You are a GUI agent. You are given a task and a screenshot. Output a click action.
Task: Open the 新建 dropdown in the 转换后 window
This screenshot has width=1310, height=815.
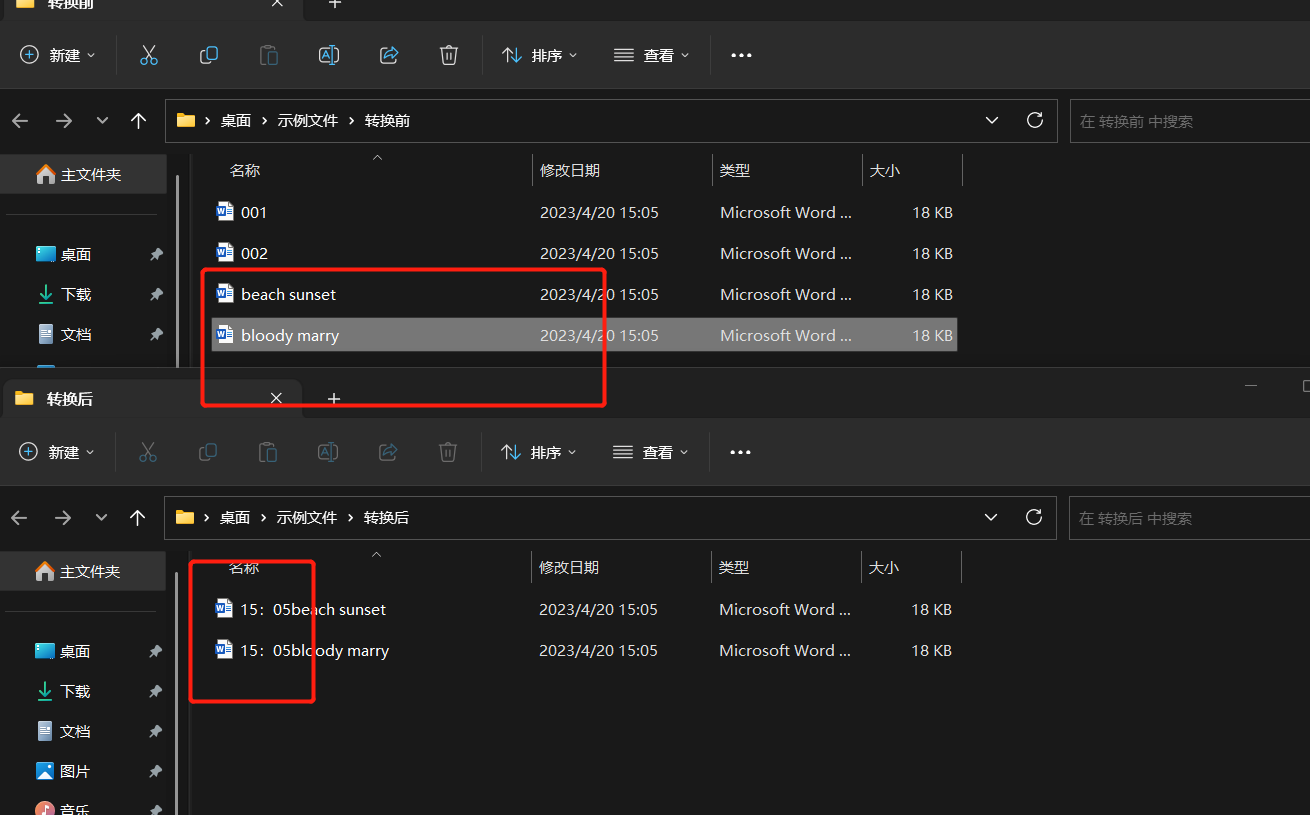click(x=57, y=452)
